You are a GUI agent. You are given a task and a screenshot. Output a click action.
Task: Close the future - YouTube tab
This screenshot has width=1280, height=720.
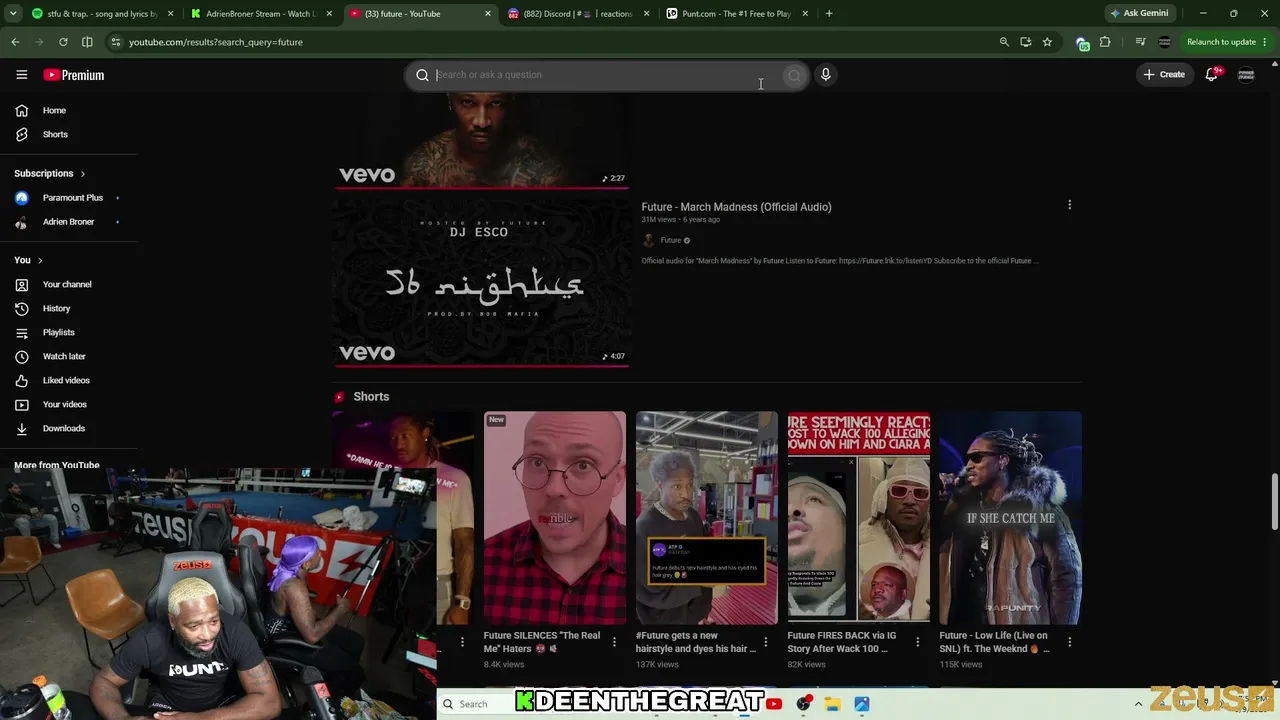pos(488,14)
